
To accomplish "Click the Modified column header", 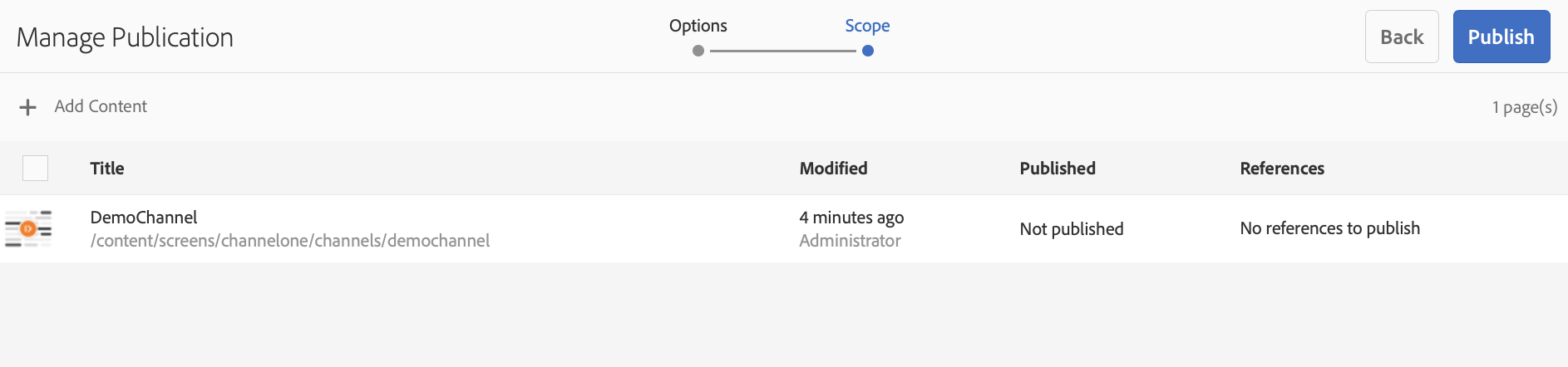I will [x=833, y=169].
